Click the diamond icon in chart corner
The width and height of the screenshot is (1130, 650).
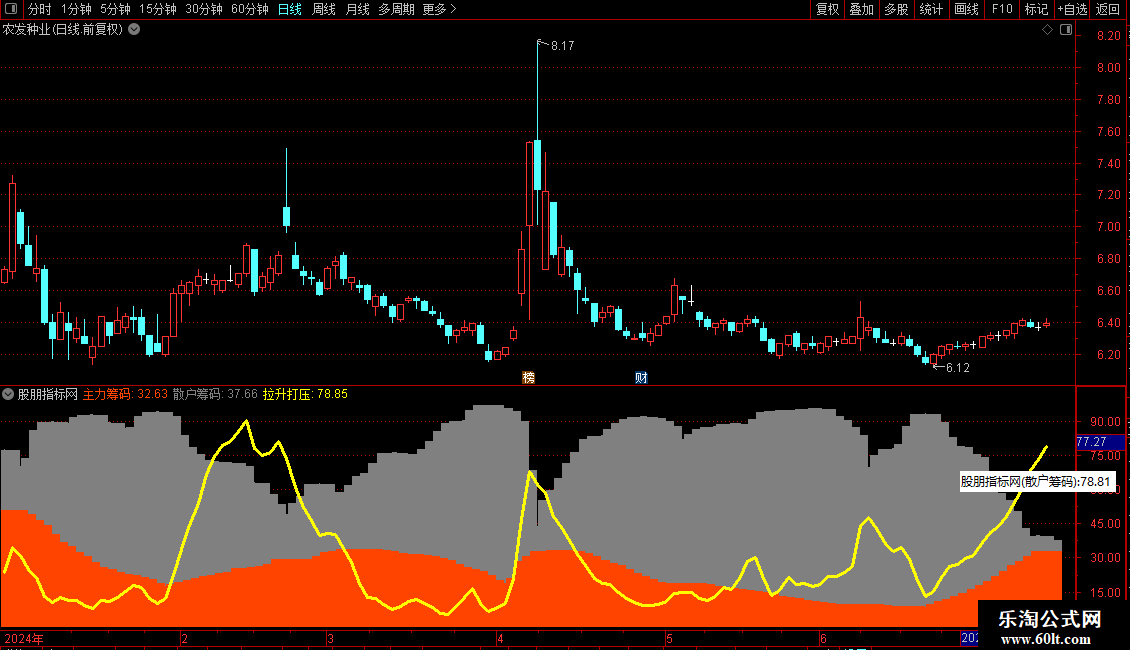point(1047,30)
